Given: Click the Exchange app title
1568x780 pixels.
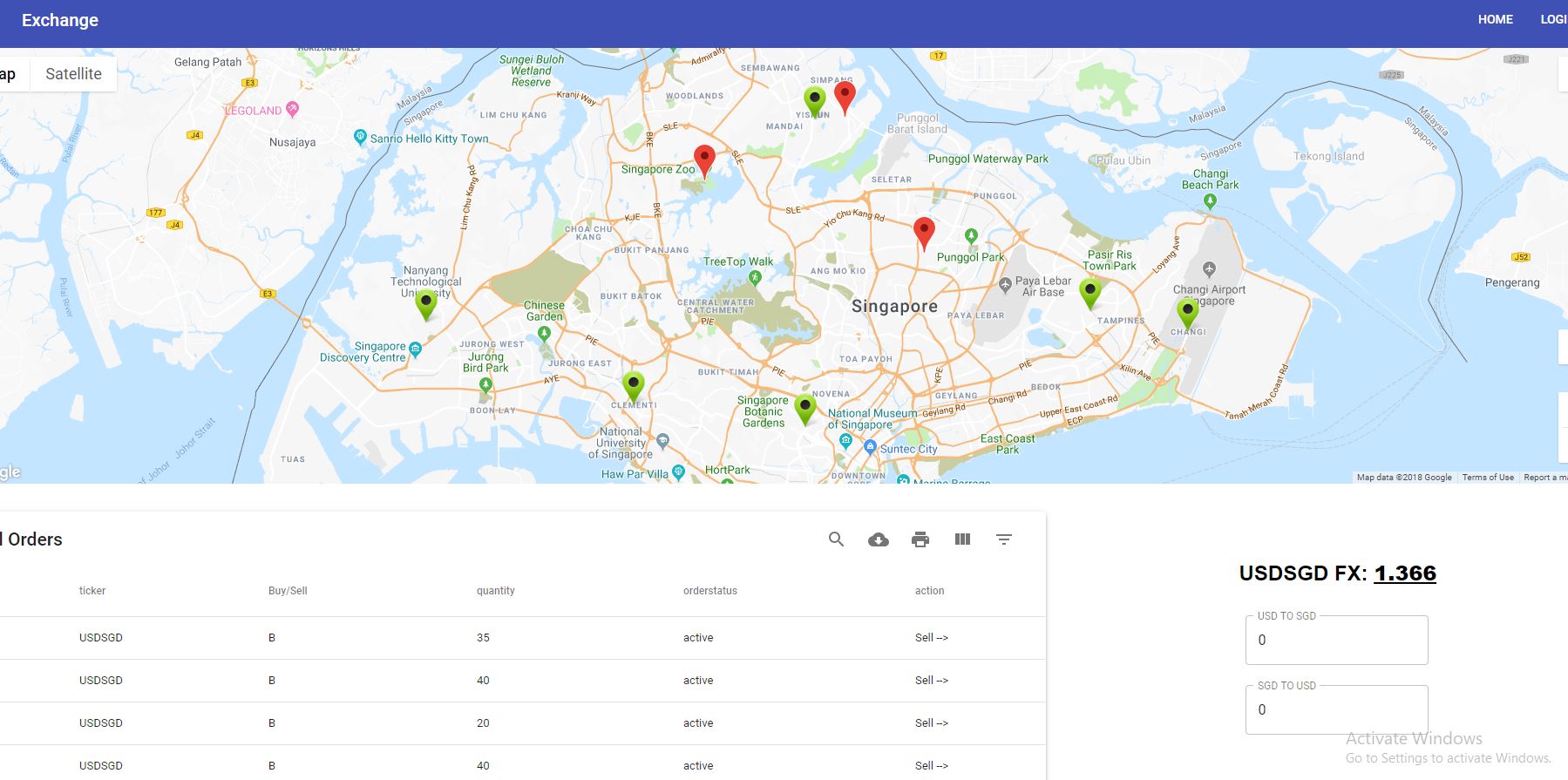Looking at the screenshot, I should pyautogui.click(x=60, y=20).
